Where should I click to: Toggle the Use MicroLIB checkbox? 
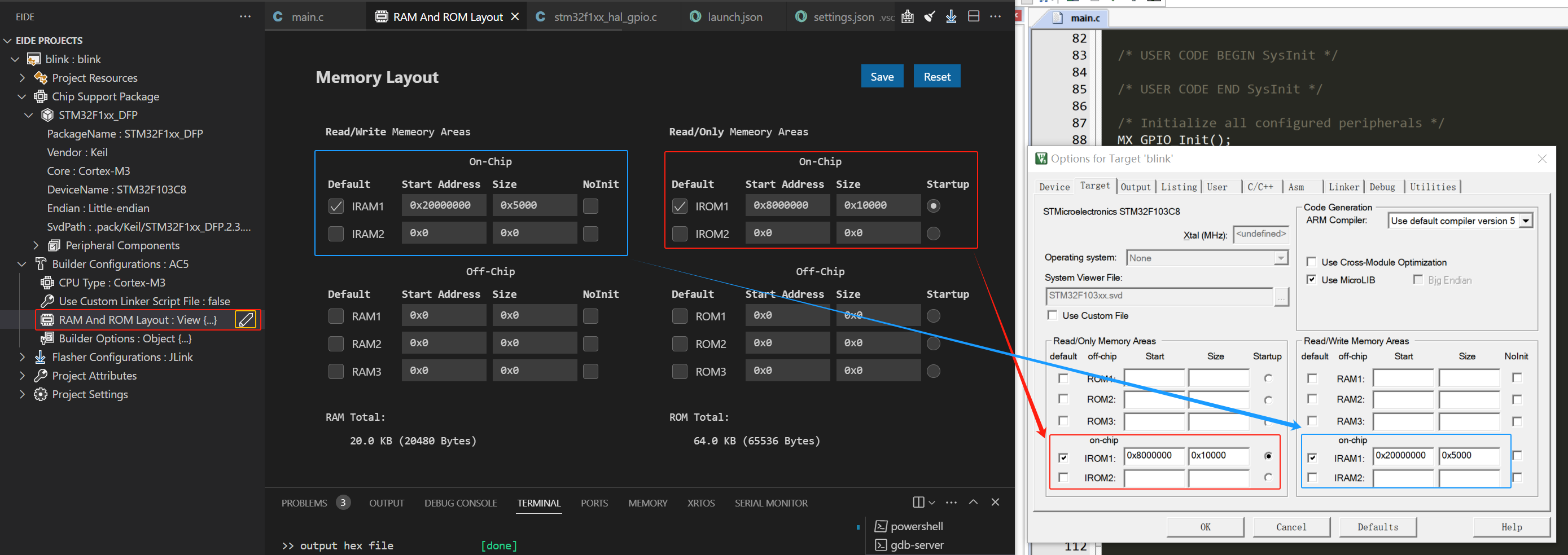(1312, 280)
